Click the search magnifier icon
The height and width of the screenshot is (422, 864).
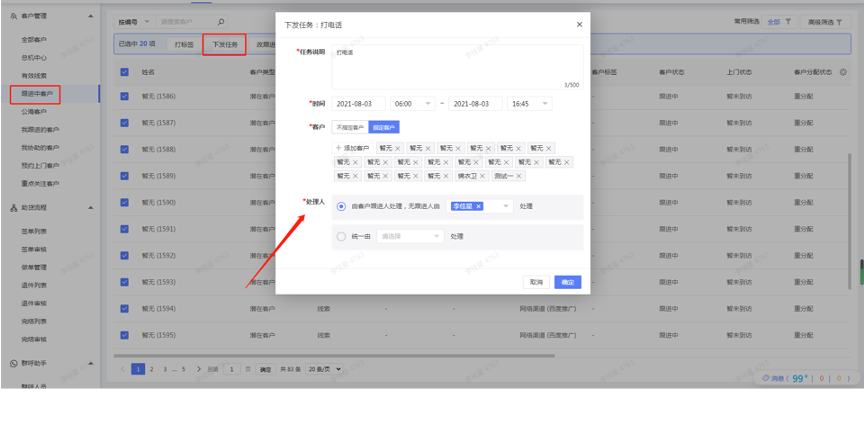click(220, 22)
